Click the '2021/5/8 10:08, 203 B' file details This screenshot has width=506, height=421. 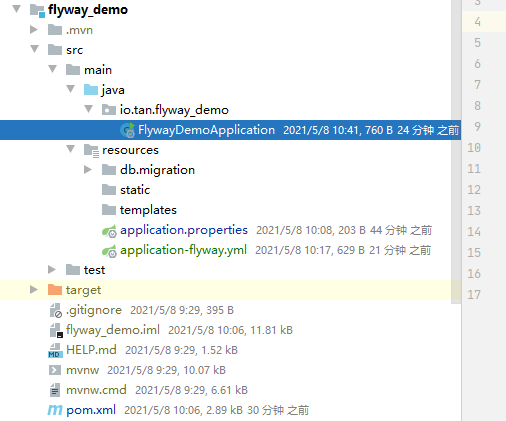311,230
